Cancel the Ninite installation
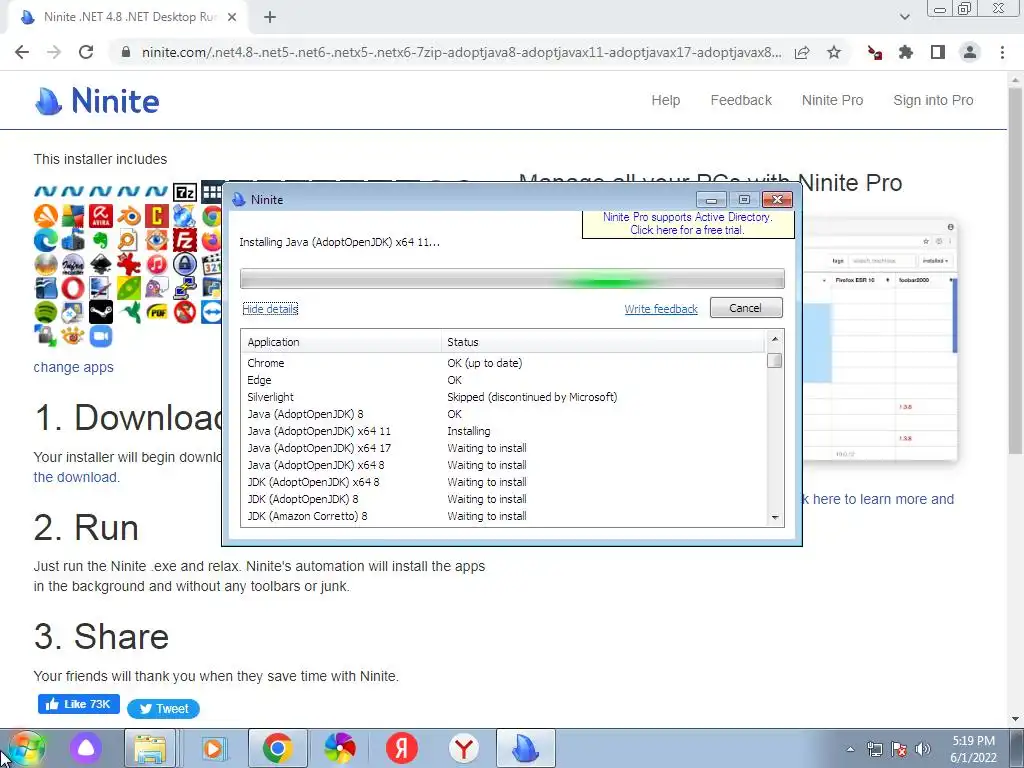 click(746, 308)
